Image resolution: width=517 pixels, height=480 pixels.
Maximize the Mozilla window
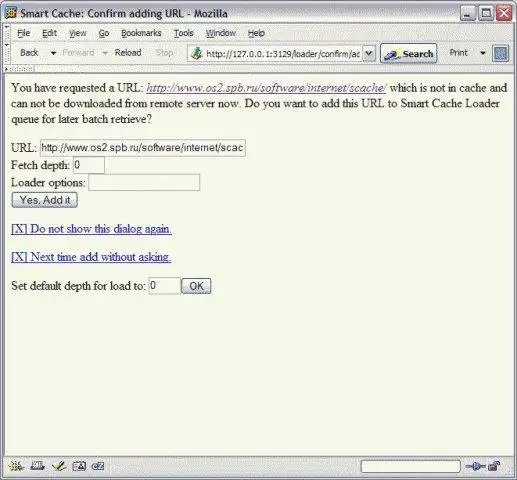(x=486, y=13)
